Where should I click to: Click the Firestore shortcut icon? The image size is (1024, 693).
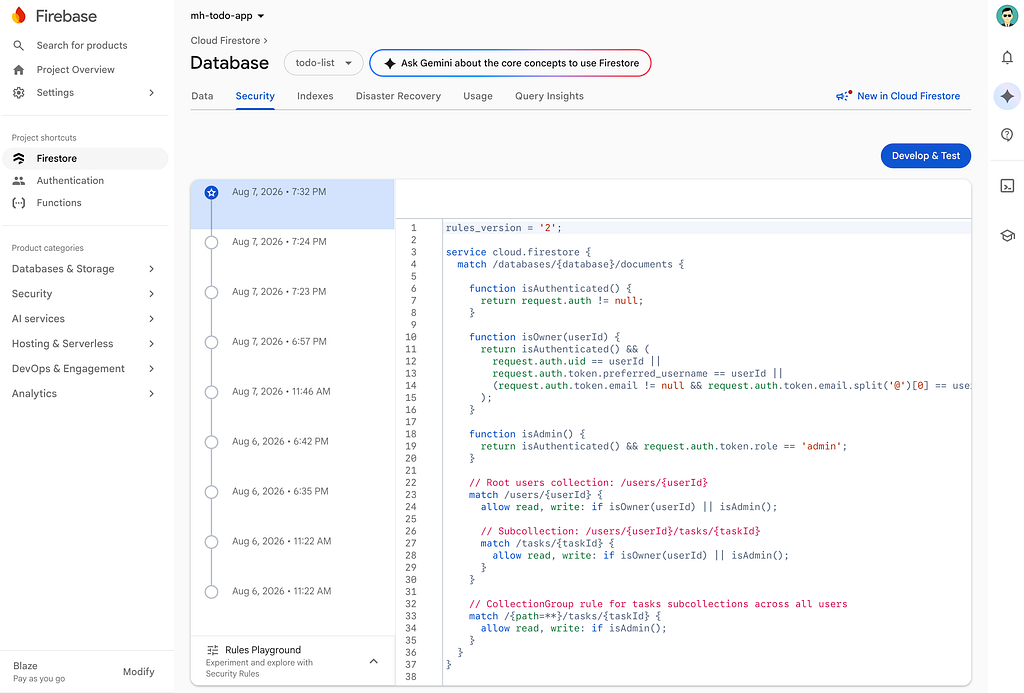pos(19,159)
